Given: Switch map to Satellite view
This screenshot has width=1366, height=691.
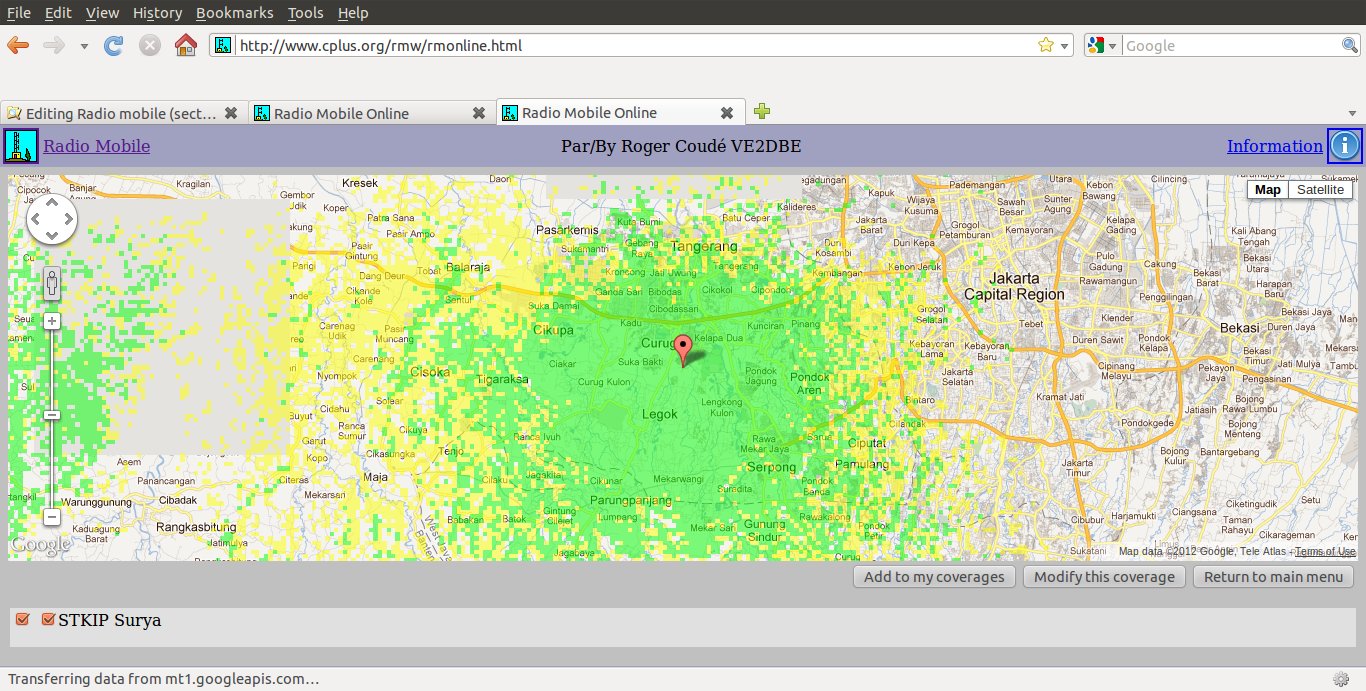Looking at the screenshot, I should (x=1320, y=190).
